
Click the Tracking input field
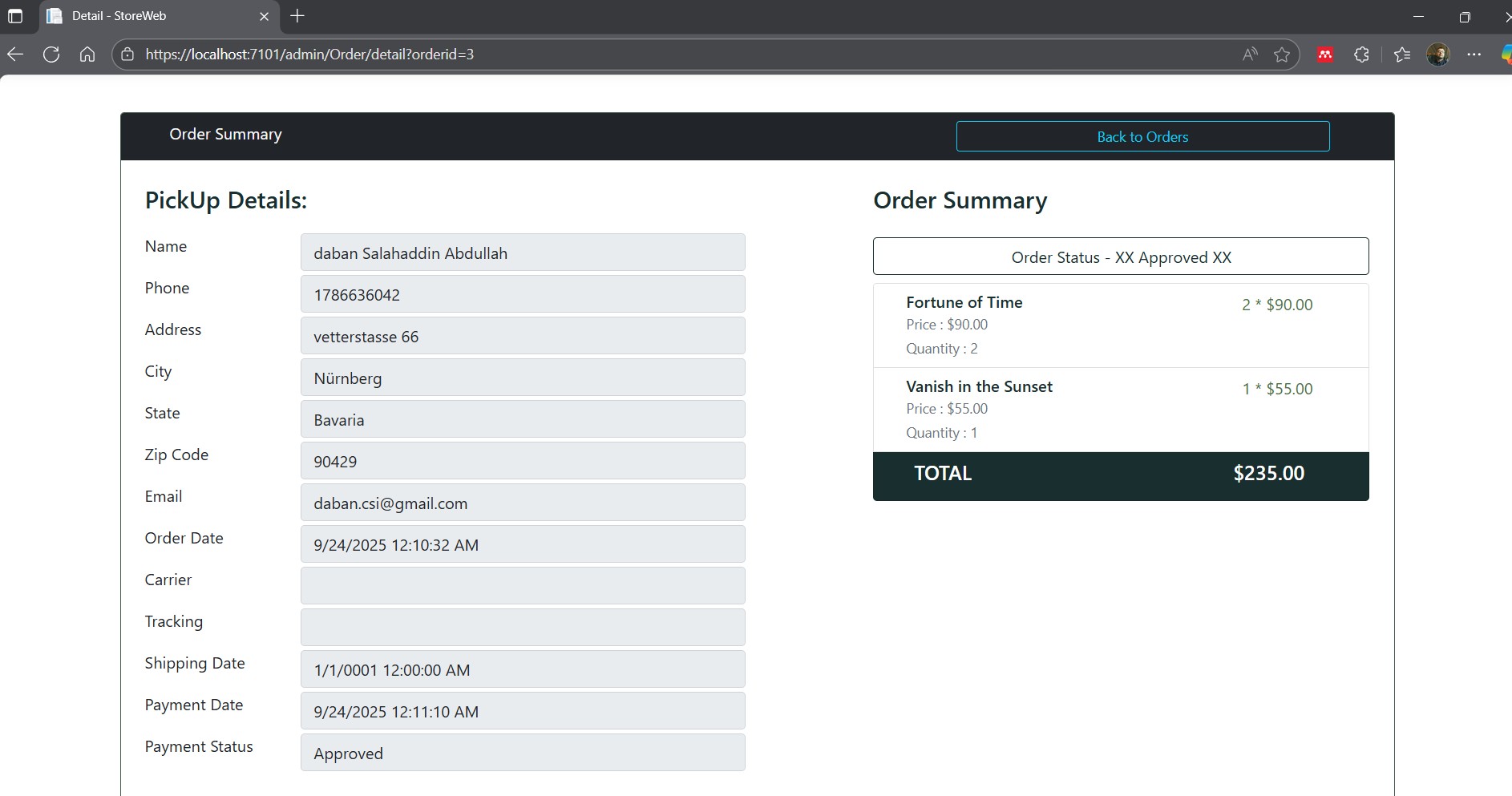(x=522, y=628)
